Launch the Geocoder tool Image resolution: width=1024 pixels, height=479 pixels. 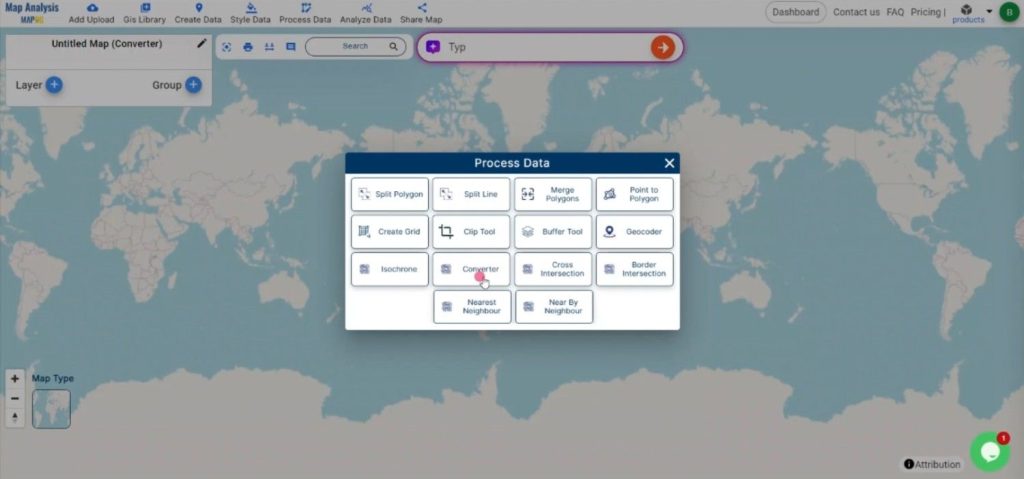[x=635, y=232]
